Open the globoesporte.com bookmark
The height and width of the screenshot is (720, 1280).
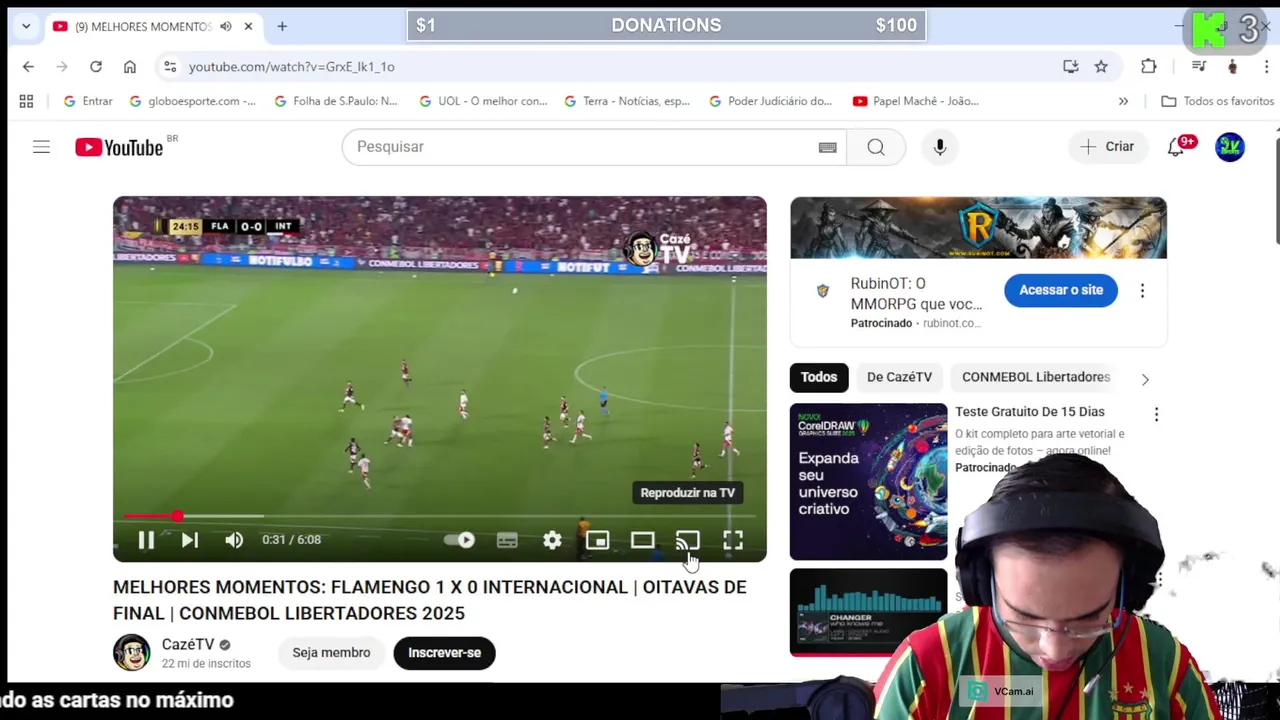(x=192, y=101)
